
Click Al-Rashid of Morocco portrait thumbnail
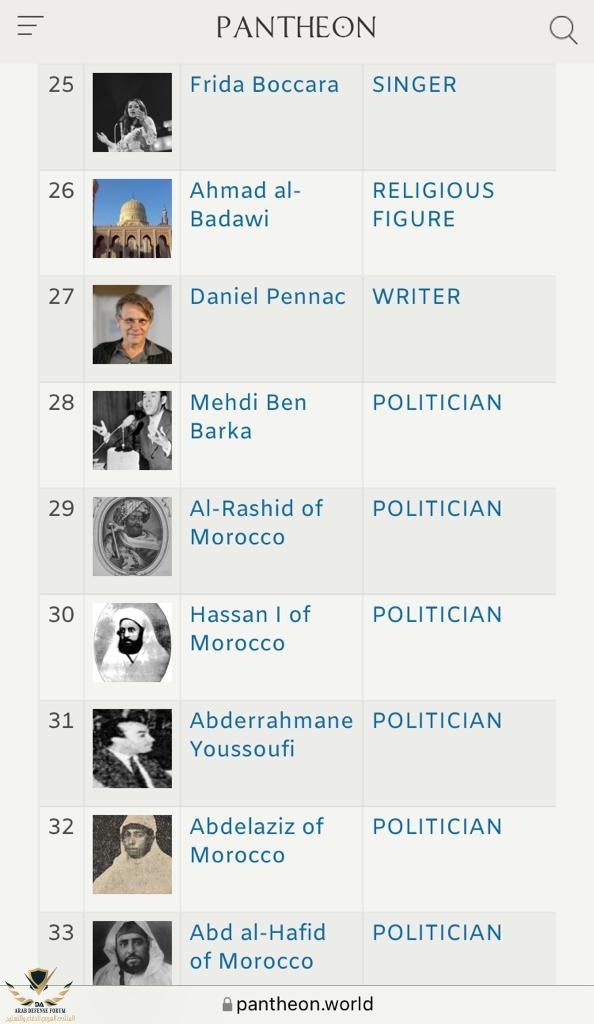133,536
